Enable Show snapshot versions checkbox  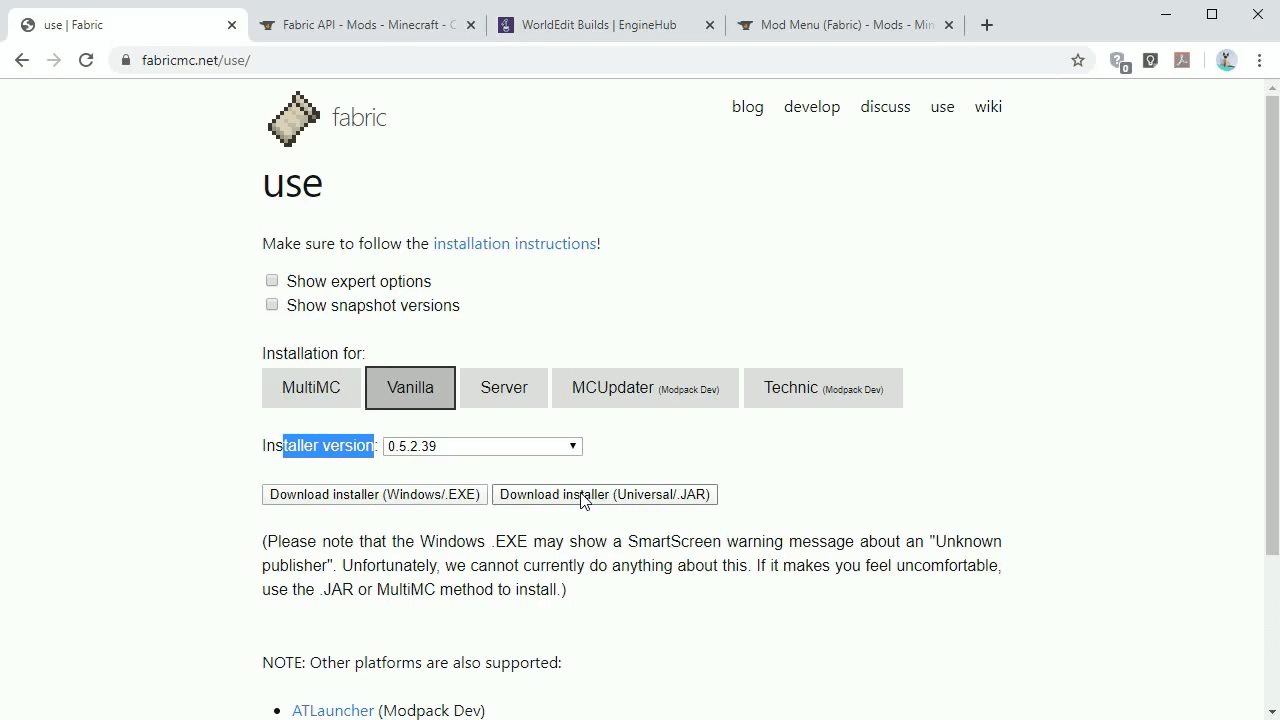click(272, 305)
